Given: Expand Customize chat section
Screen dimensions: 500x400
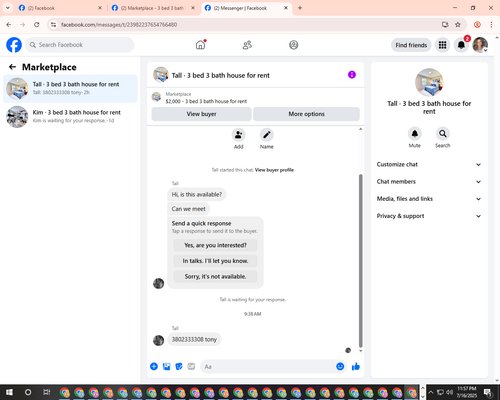Looking at the screenshot, I should tap(429, 164).
